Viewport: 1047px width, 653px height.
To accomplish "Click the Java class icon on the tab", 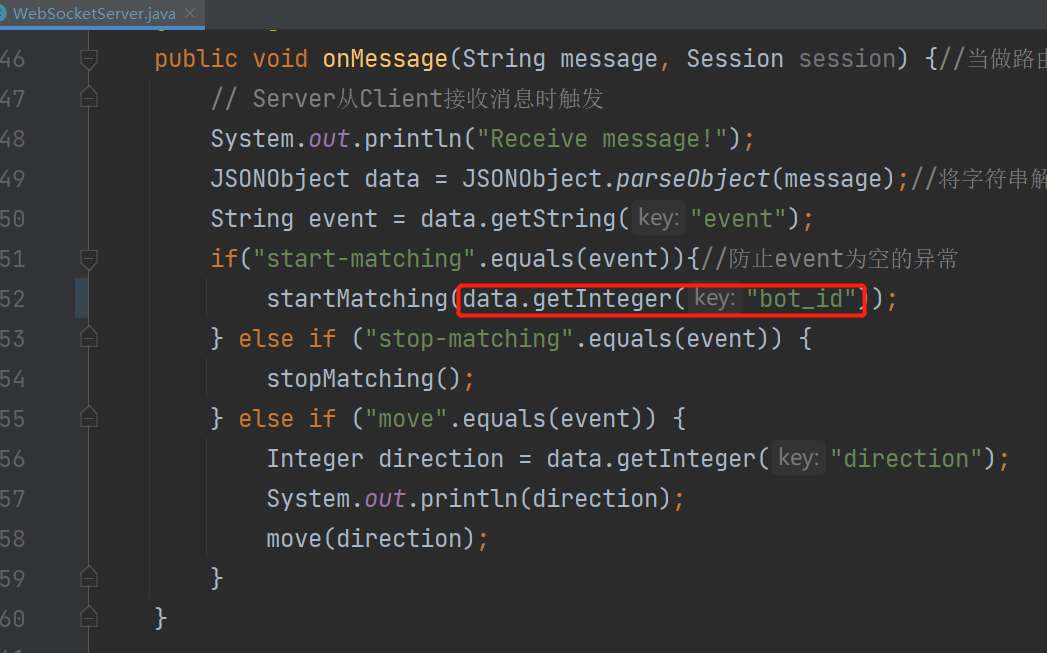I will click(x=3, y=13).
